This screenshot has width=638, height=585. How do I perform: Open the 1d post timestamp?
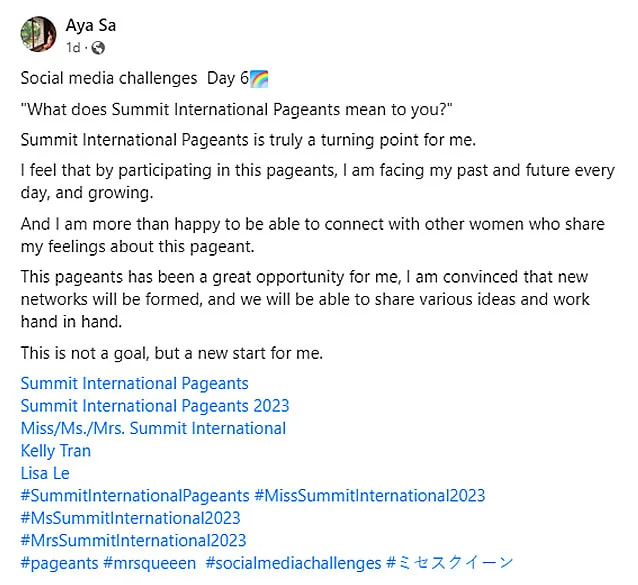74,48
